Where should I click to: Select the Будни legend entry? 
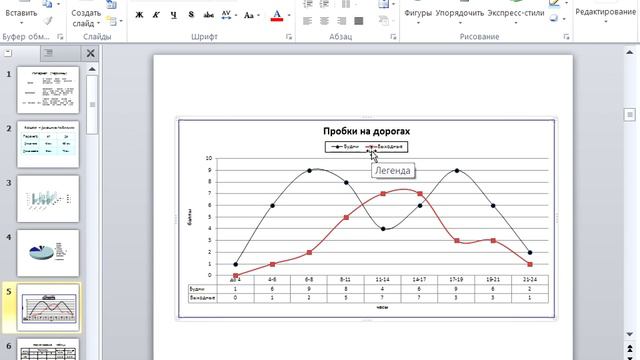[345, 147]
